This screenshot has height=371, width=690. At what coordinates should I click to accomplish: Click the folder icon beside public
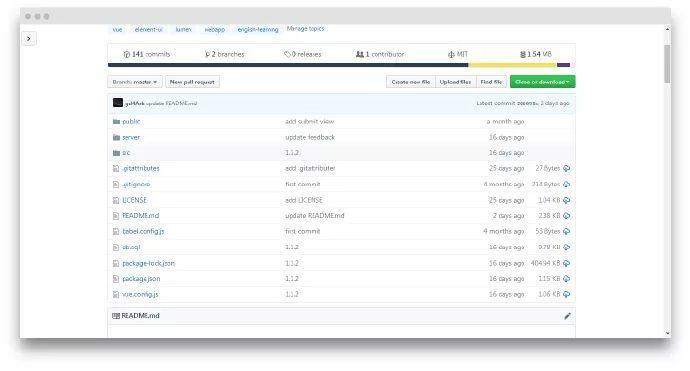(116, 121)
